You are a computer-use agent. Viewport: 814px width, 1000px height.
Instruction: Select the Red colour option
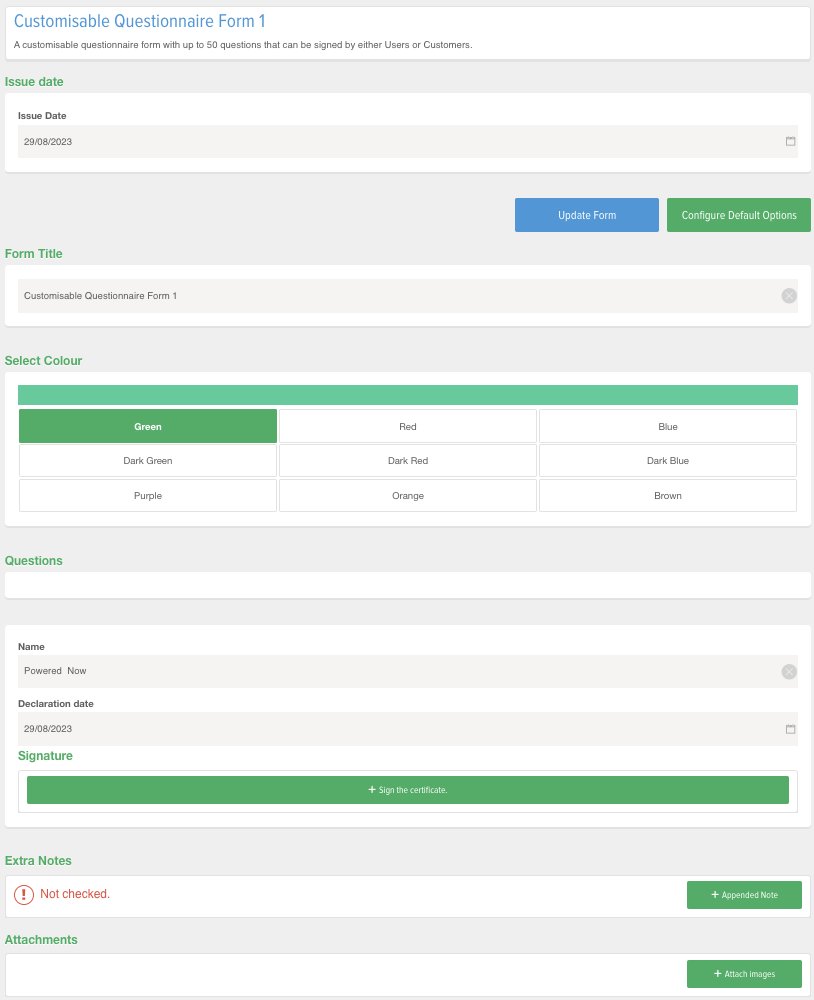coord(407,425)
